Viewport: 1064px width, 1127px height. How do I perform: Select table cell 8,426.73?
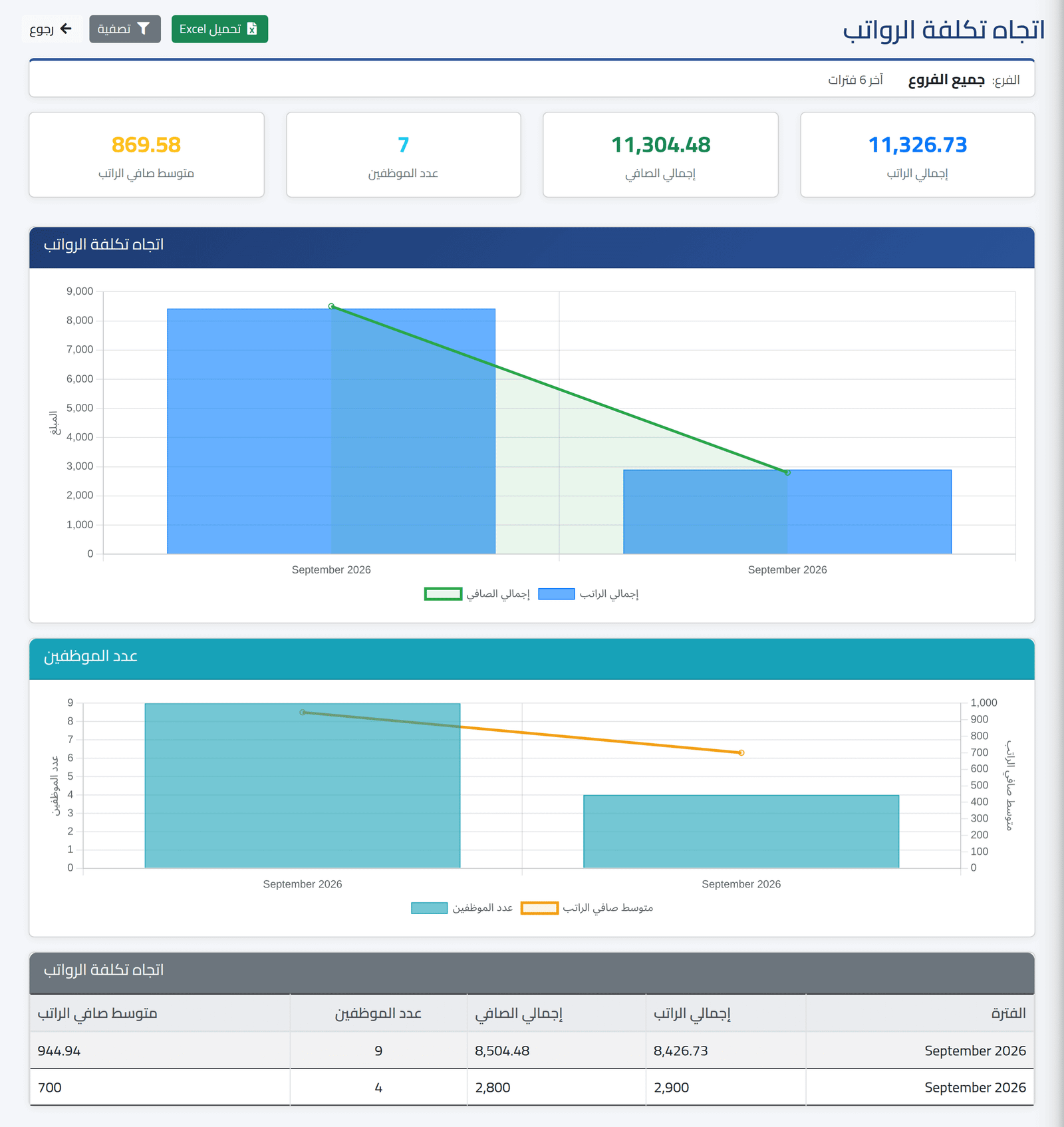tap(726, 1050)
